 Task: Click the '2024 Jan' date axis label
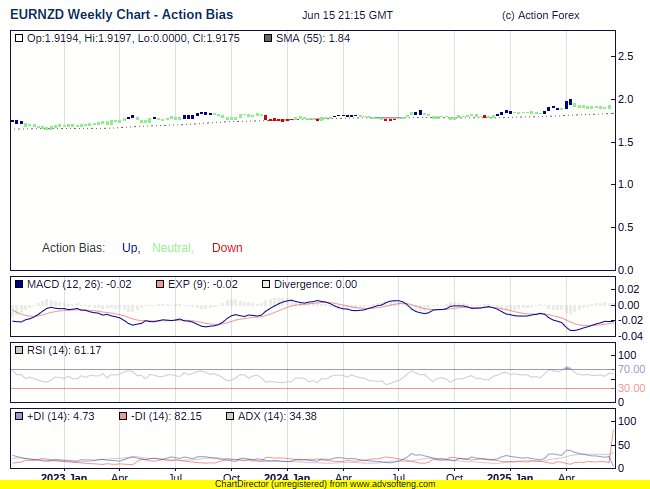point(286,478)
